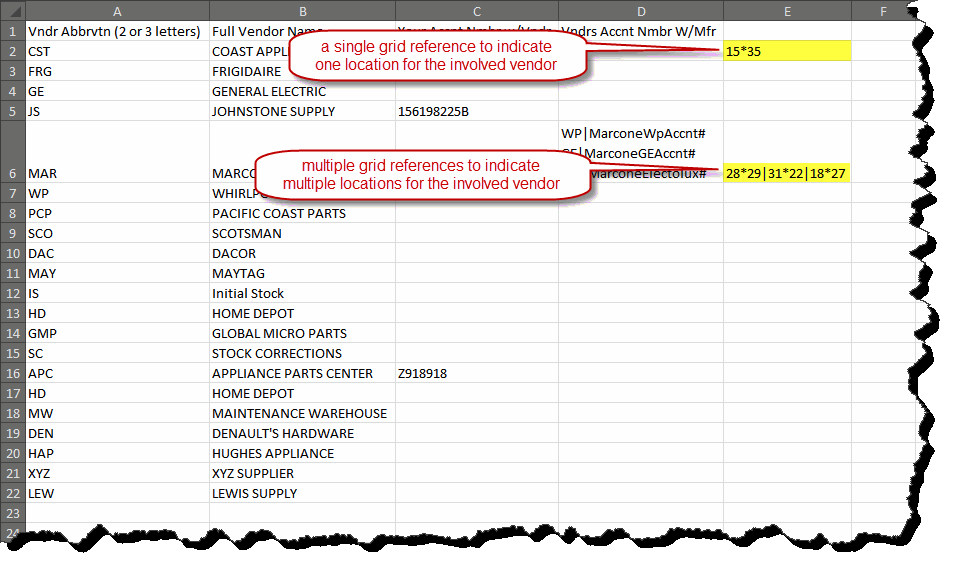Select the DAC abbreviation cell

pyautogui.click(x=117, y=253)
